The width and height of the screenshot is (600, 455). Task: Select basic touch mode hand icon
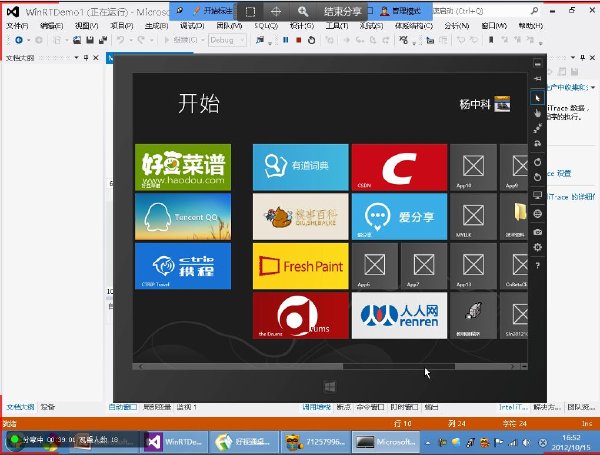[538, 113]
